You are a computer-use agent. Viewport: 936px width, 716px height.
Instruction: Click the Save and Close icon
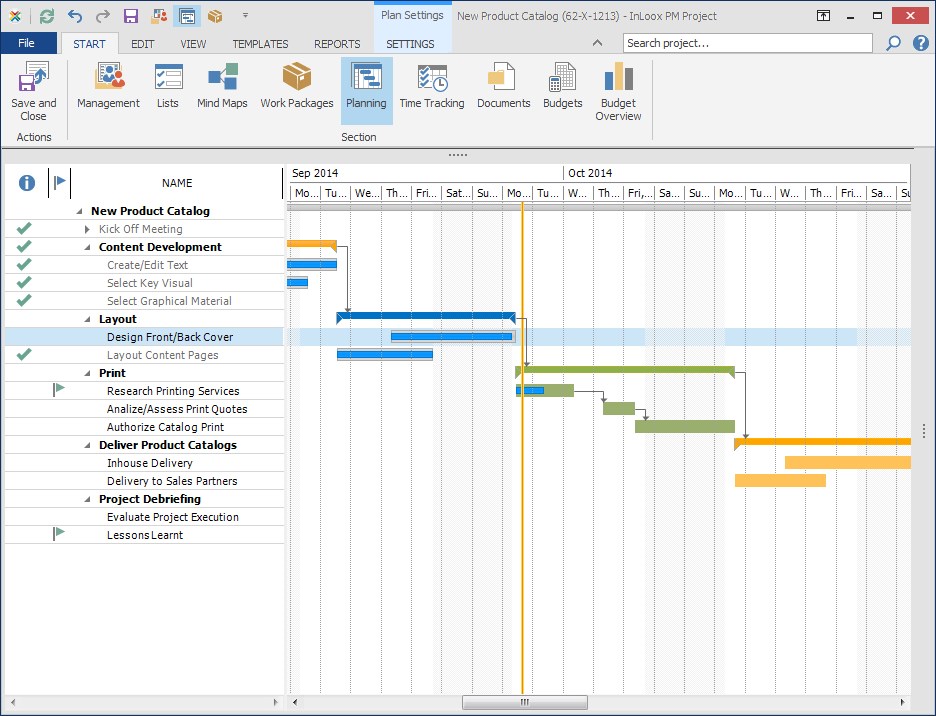(33, 78)
